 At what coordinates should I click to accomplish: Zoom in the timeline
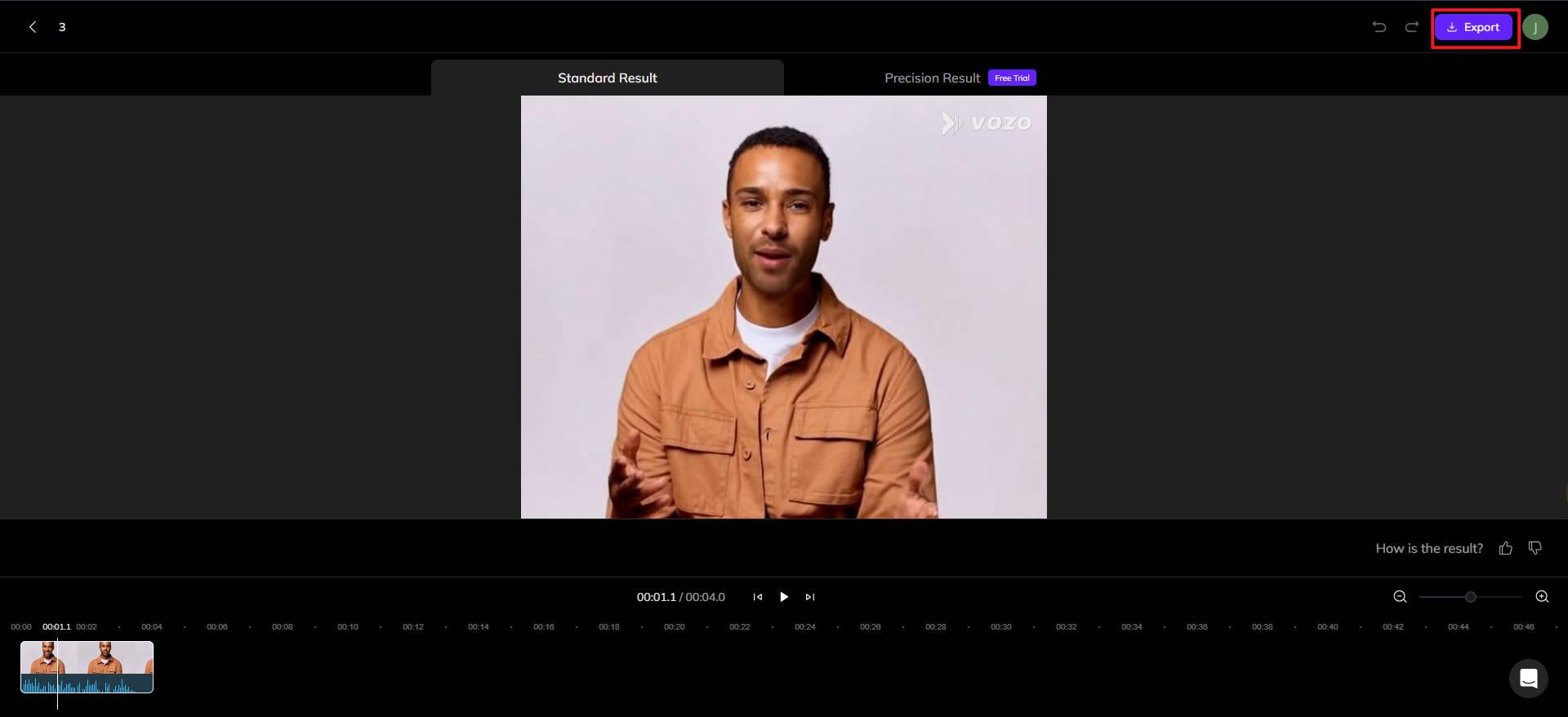tap(1542, 597)
